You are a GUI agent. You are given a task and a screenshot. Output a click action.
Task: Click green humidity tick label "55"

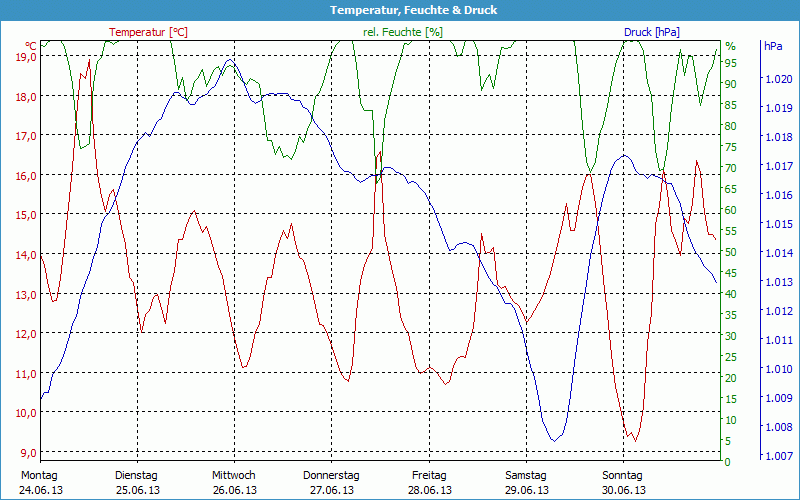coord(731,232)
